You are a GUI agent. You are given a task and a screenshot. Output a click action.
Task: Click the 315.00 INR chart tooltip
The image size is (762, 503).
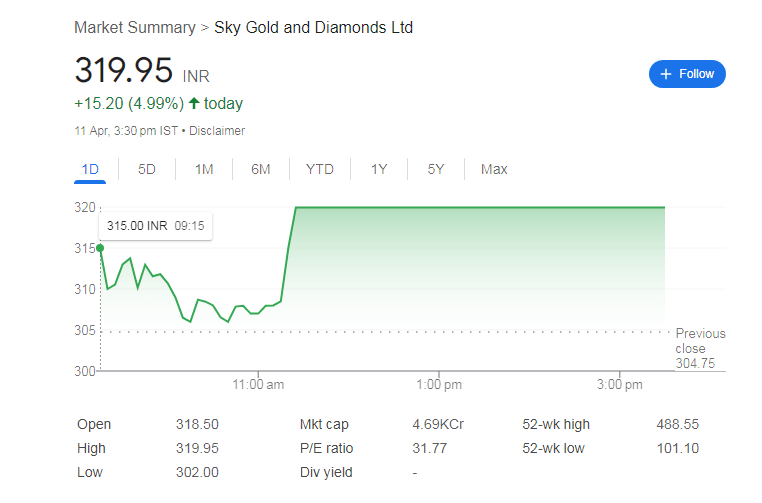point(155,227)
